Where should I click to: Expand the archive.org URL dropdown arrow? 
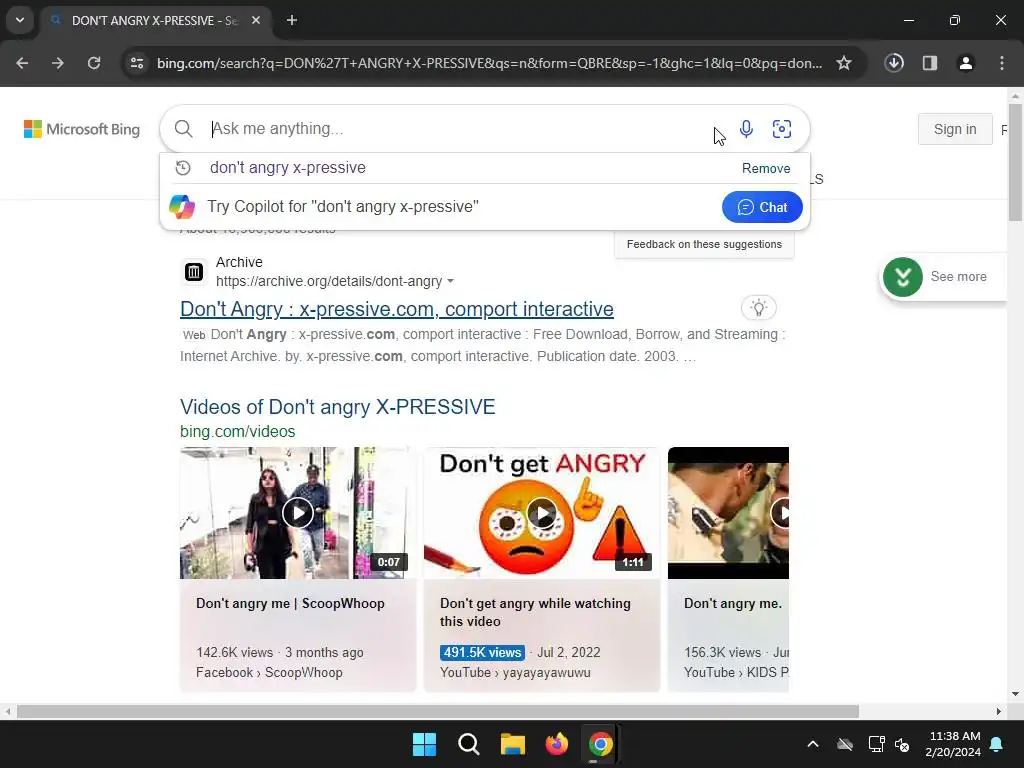point(450,281)
